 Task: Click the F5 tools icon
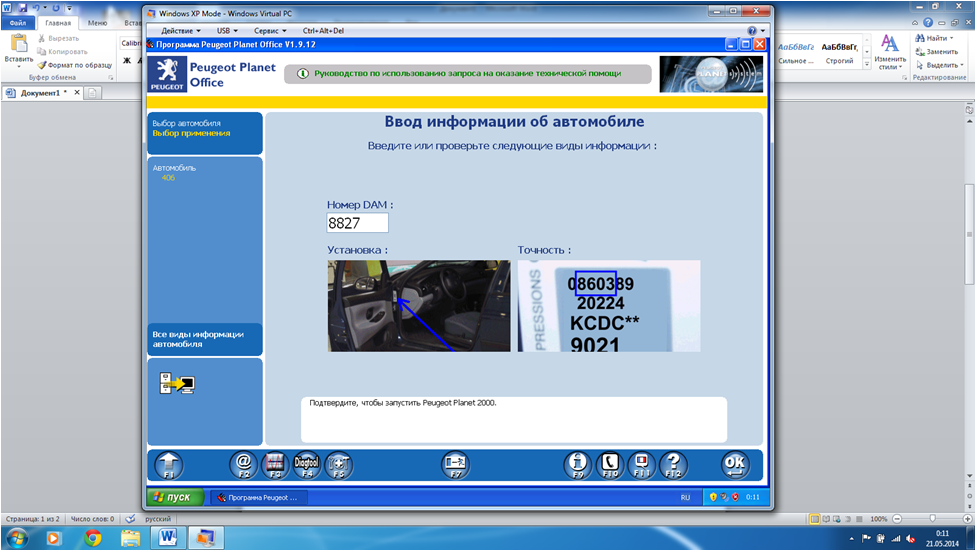click(x=339, y=465)
